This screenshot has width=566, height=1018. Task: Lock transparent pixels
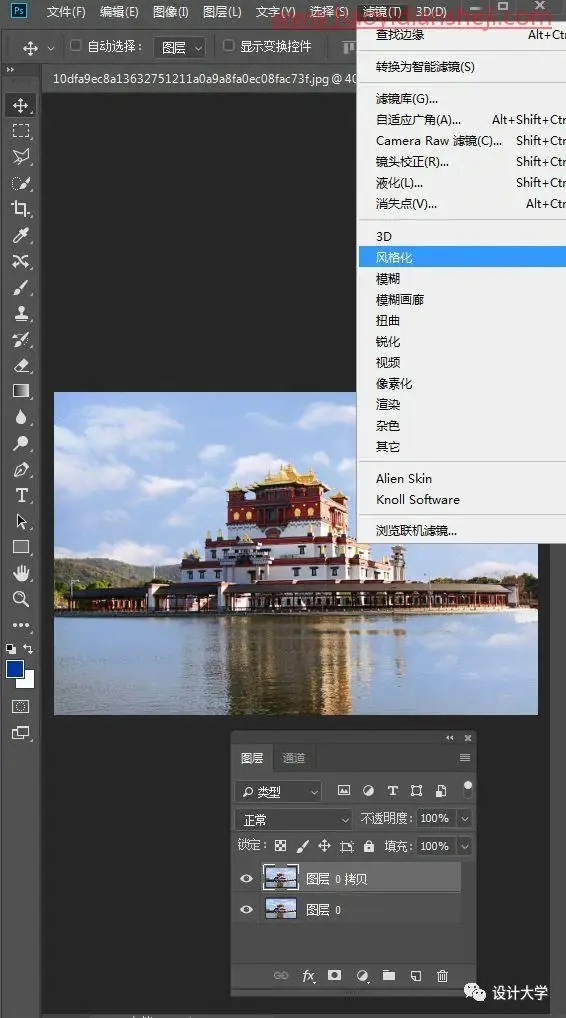click(x=280, y=845)
